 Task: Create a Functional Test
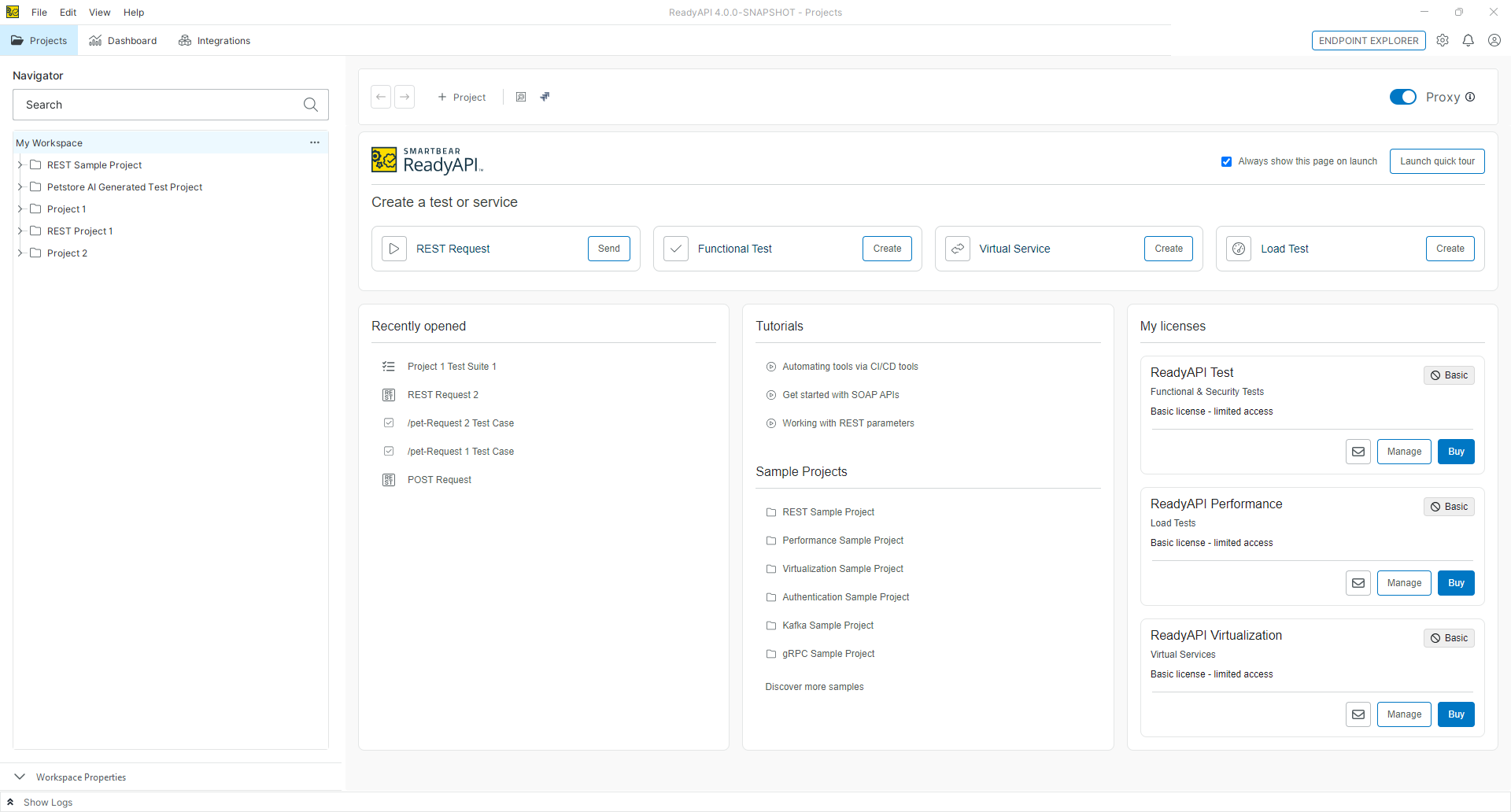tap(887, 249)
